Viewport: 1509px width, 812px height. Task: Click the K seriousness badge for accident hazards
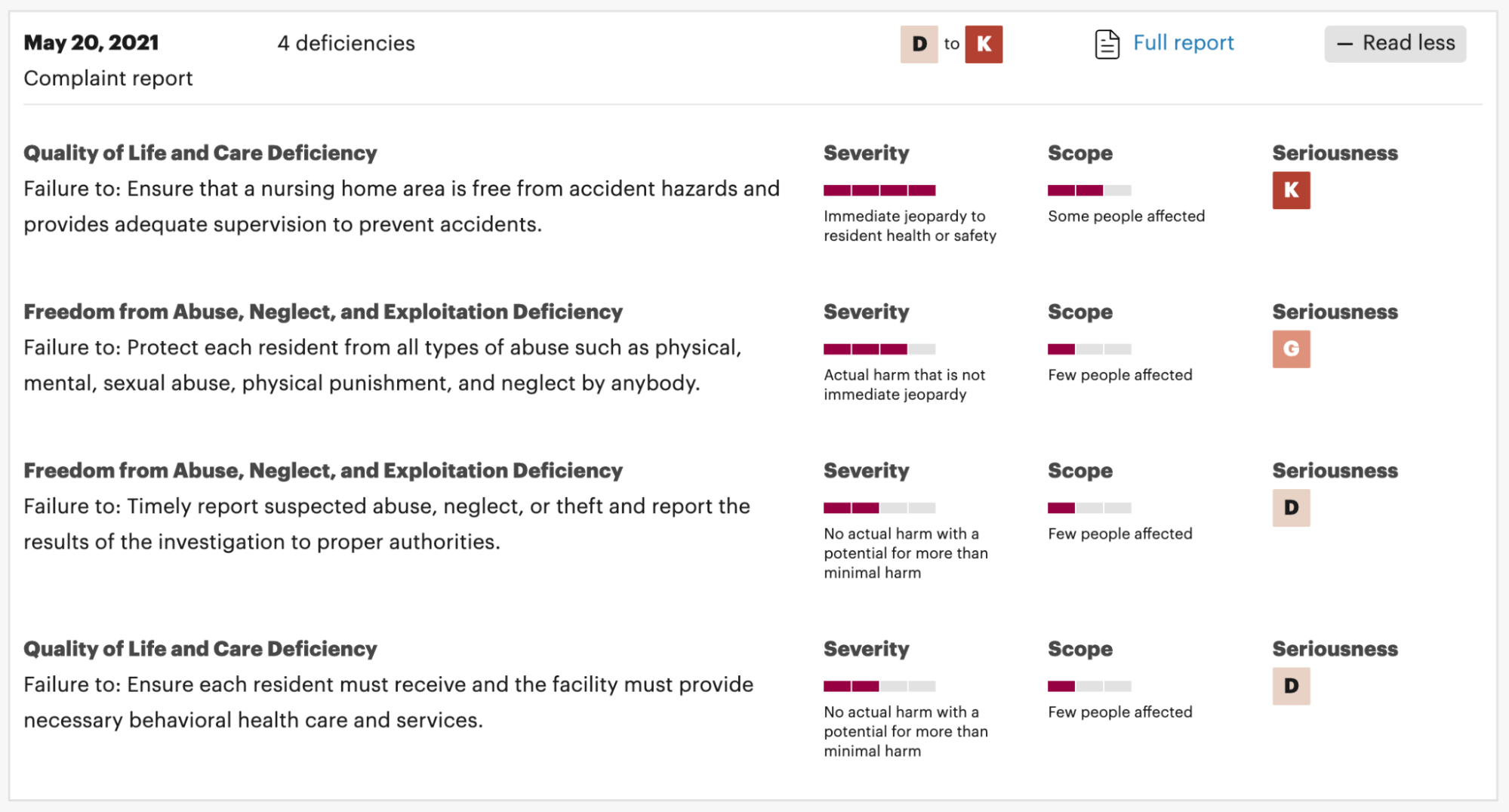[x=1291, y=190]
